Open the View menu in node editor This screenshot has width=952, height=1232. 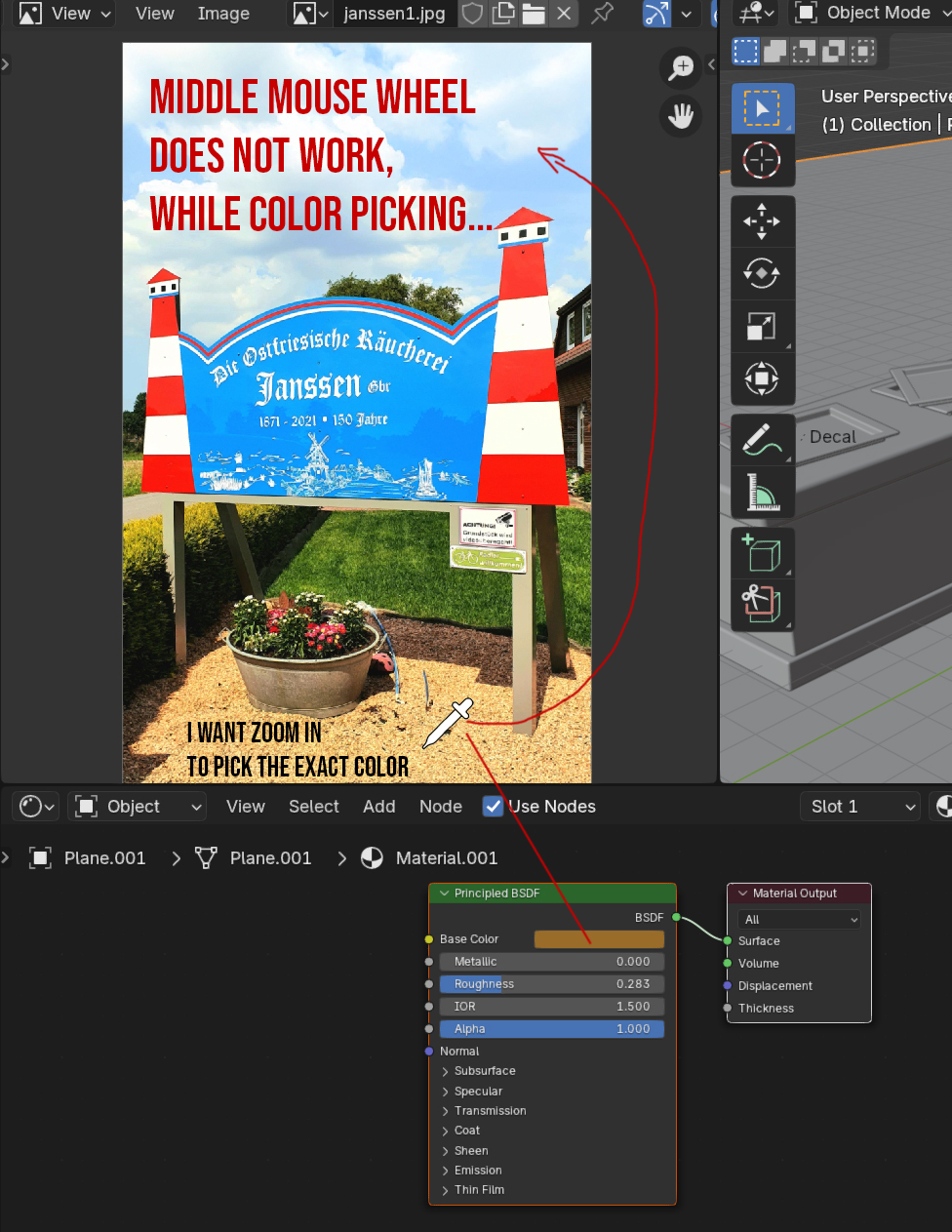(246, 807)
